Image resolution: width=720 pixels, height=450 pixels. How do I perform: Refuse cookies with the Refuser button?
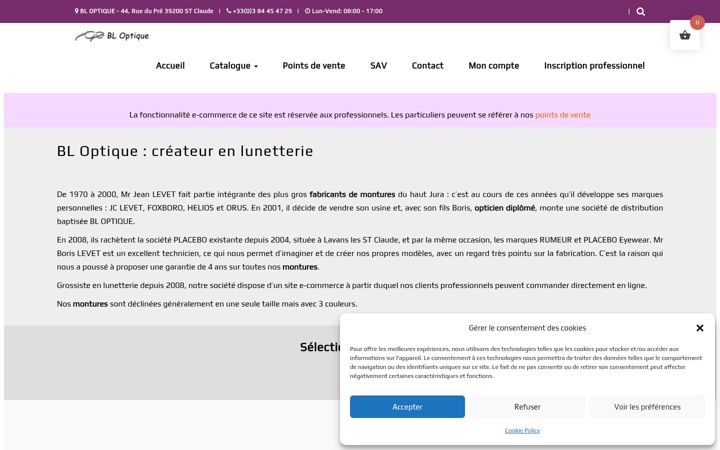527,407
